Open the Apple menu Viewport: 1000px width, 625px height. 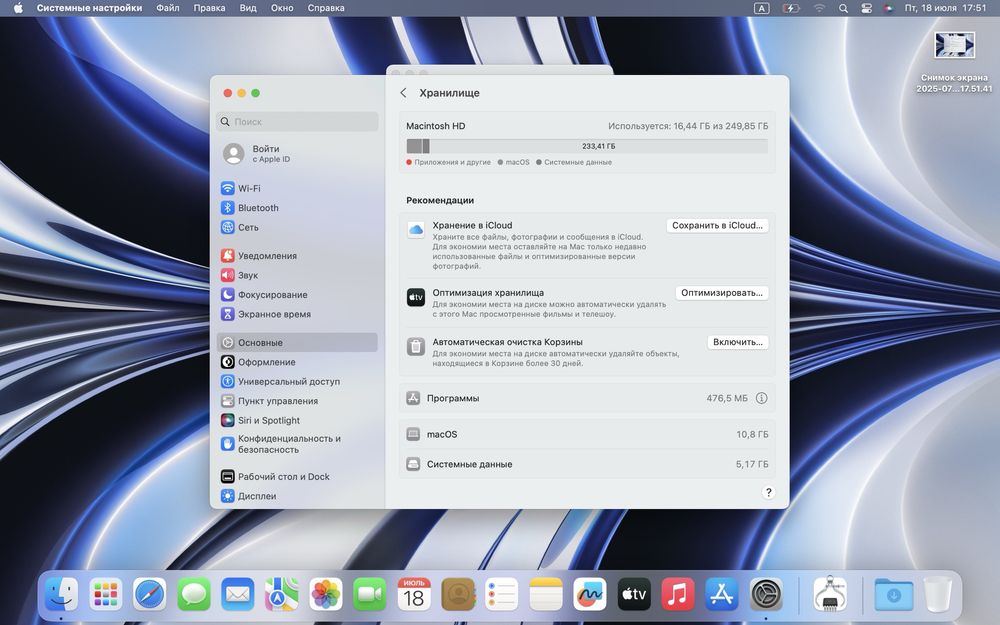click(18, 8)
